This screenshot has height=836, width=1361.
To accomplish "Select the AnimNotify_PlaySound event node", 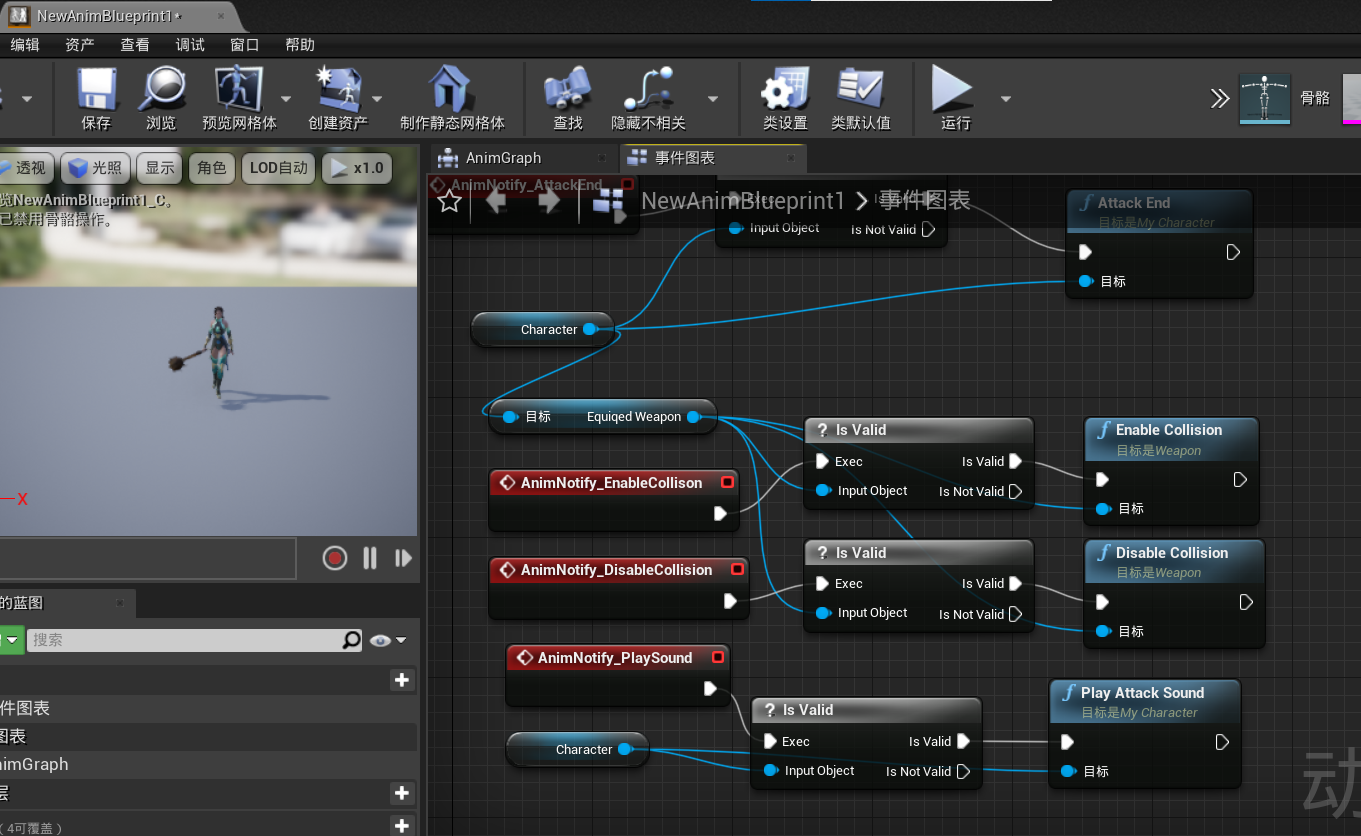I will [618, 675].
